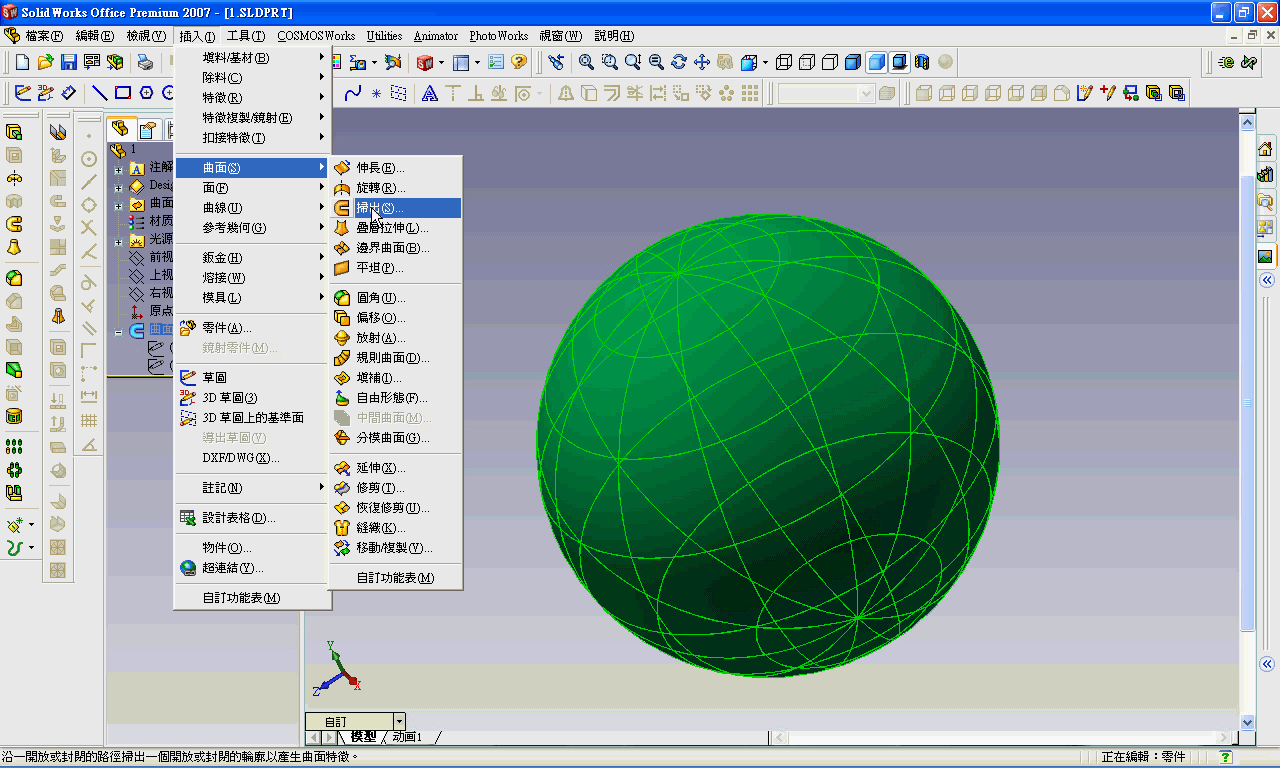Open the PropertyManager tab above feature tree
The image size is (1280, 768).
[x=146, y=128]
